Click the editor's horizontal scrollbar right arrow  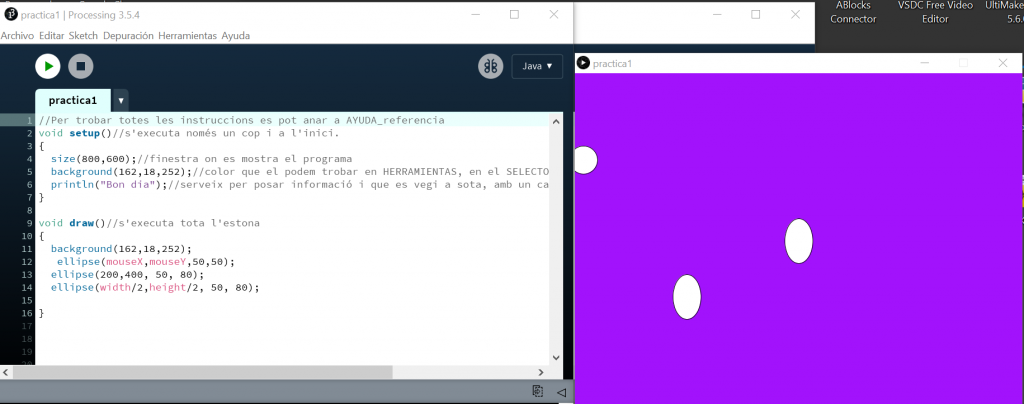[x=556, y=371]
